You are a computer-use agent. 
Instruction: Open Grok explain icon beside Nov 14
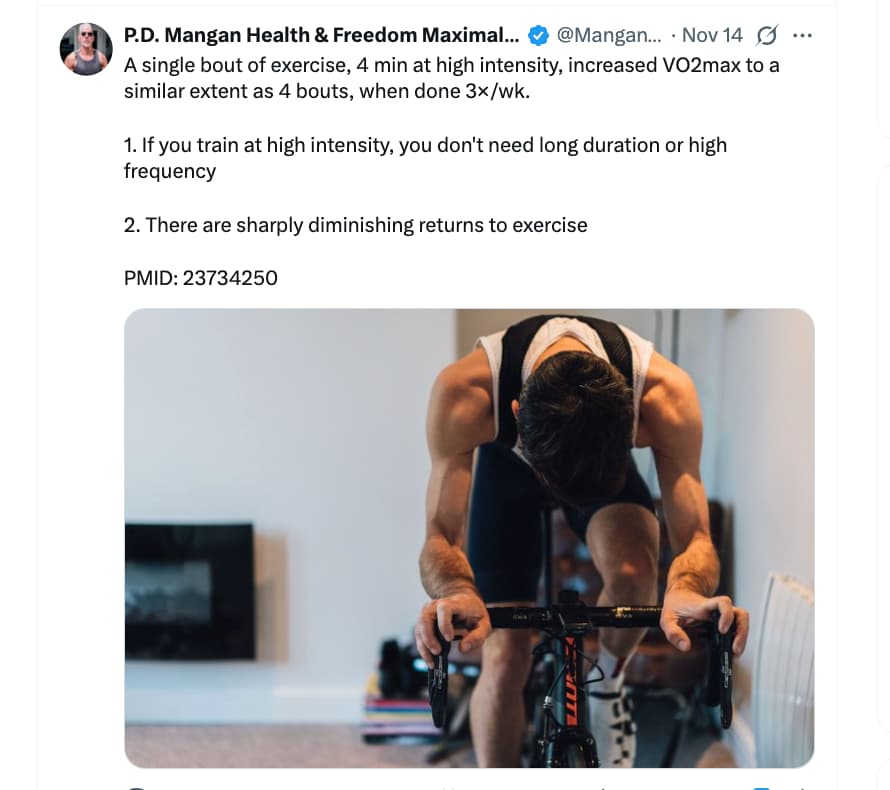(767, 36)
